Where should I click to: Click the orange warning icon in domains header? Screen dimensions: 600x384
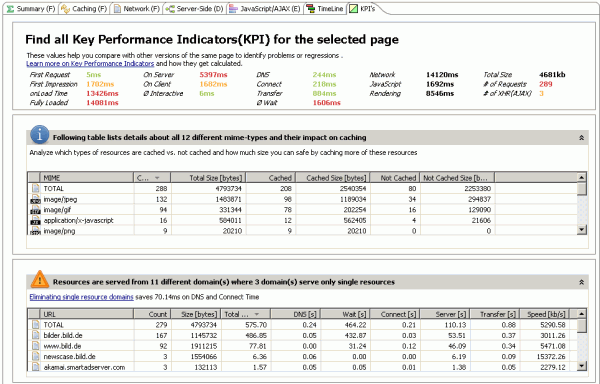pyautogui.click(x=39, y=279)
